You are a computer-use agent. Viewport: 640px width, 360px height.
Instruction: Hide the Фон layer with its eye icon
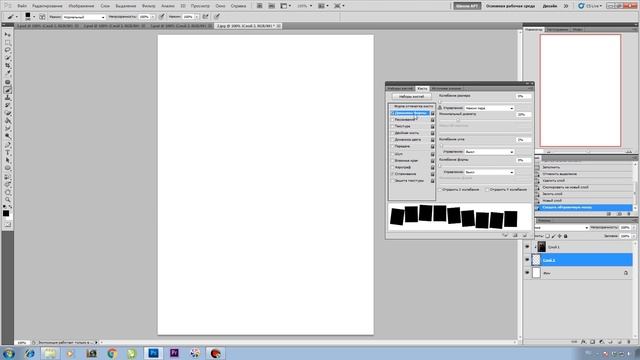[x=527, y=273]
